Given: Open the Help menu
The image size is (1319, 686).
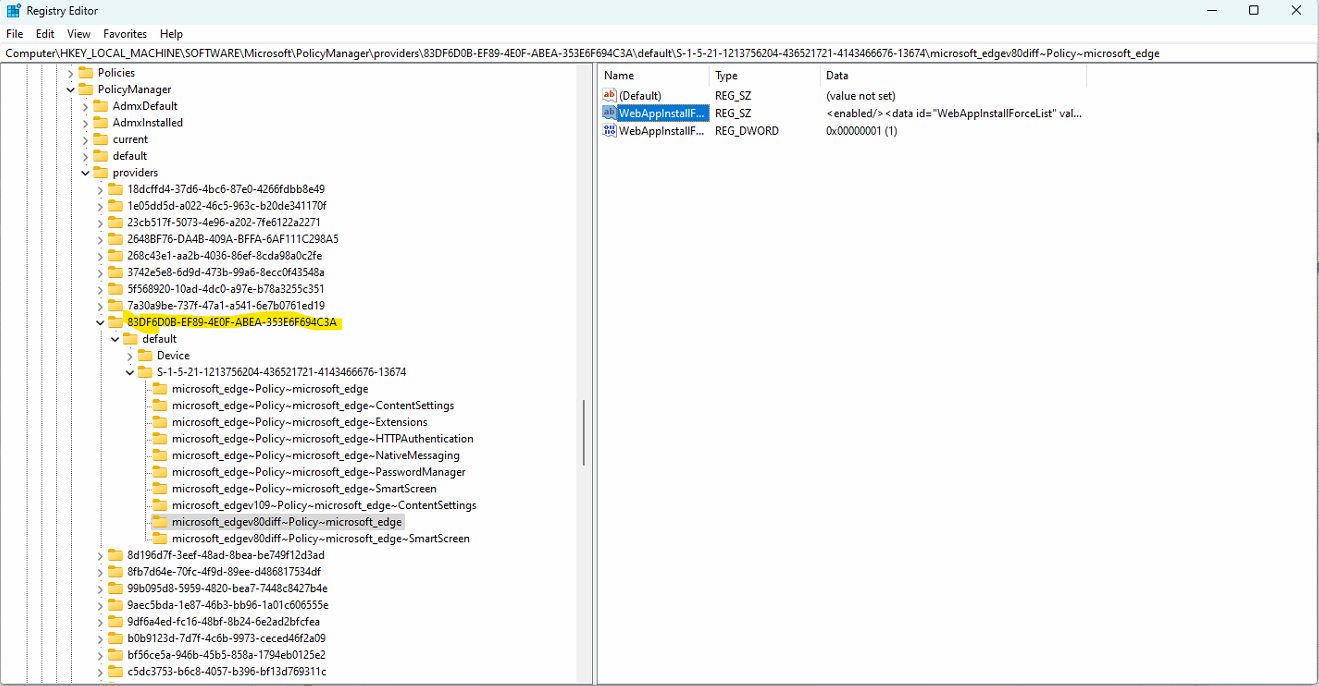Looking at the screenshot, I should [171, 34].
